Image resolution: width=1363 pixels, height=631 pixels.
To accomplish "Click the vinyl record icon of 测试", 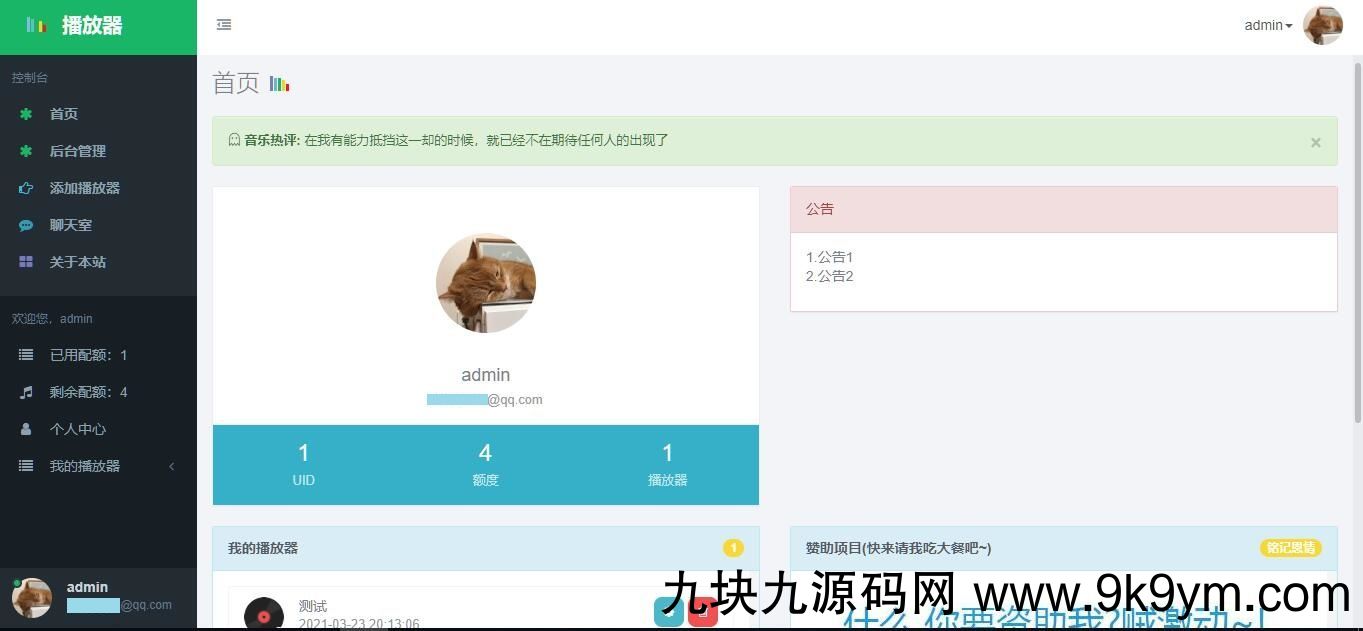I will pyautogui.click(x=264, y=615).
